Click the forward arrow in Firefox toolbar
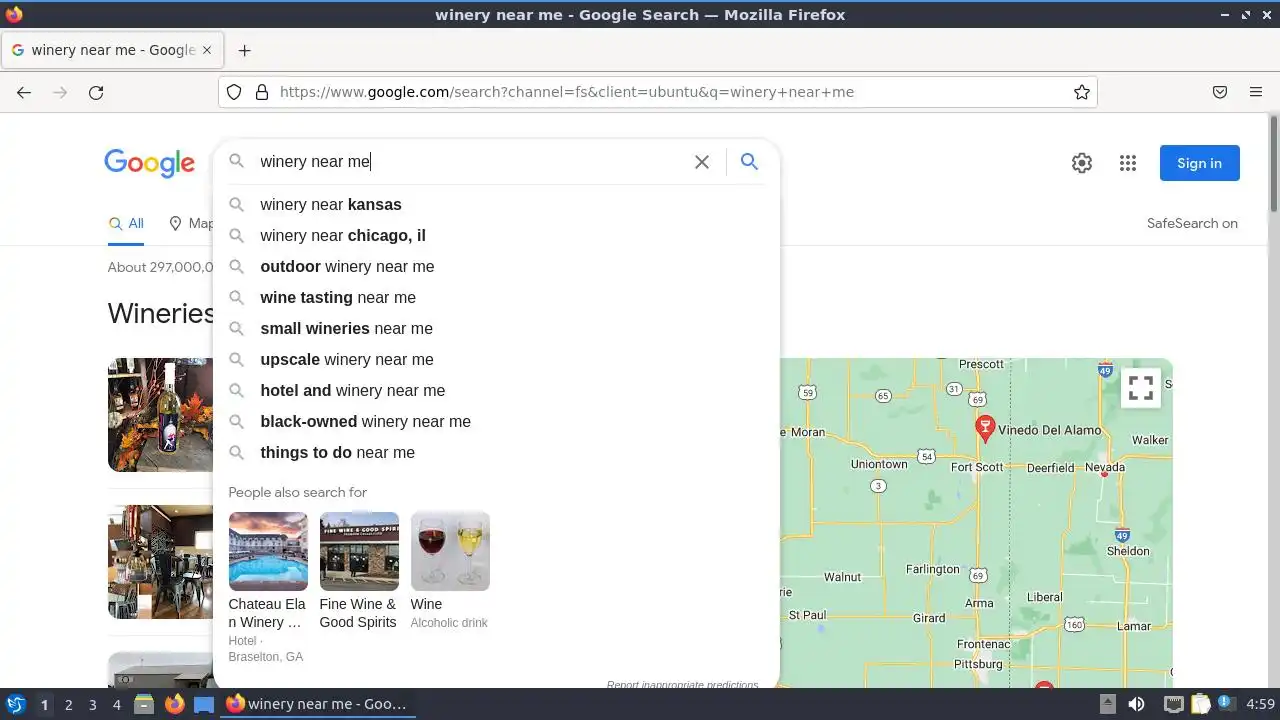The height and width of the screenshot is (720, 1280). (x=60, y=92)
